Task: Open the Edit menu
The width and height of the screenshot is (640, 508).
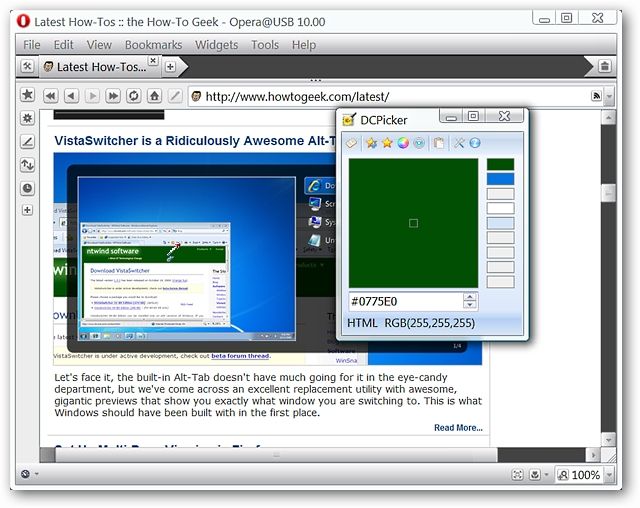Action: [63, 44]
